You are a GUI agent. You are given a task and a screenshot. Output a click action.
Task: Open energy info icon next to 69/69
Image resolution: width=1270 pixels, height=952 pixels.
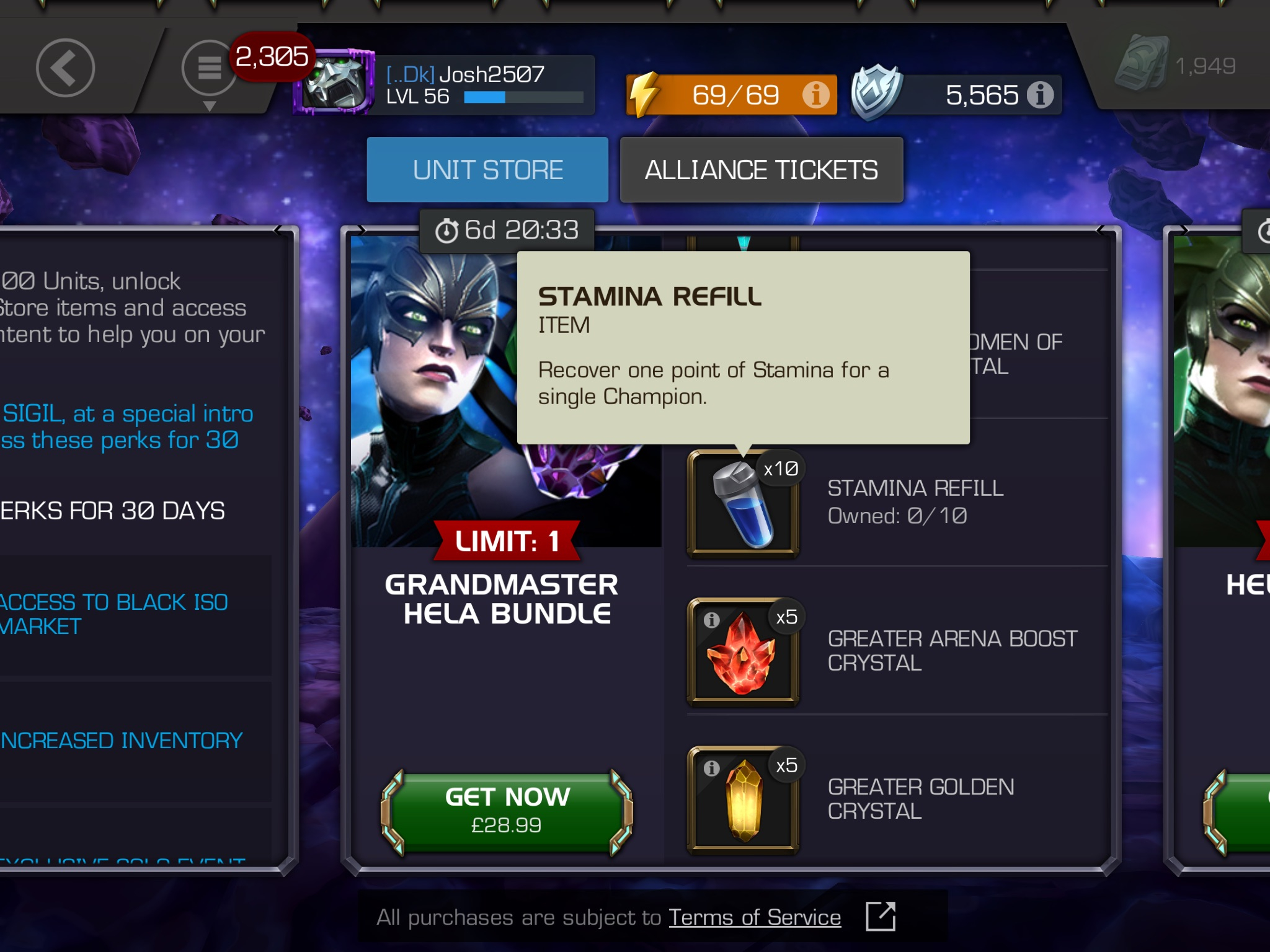815,95
